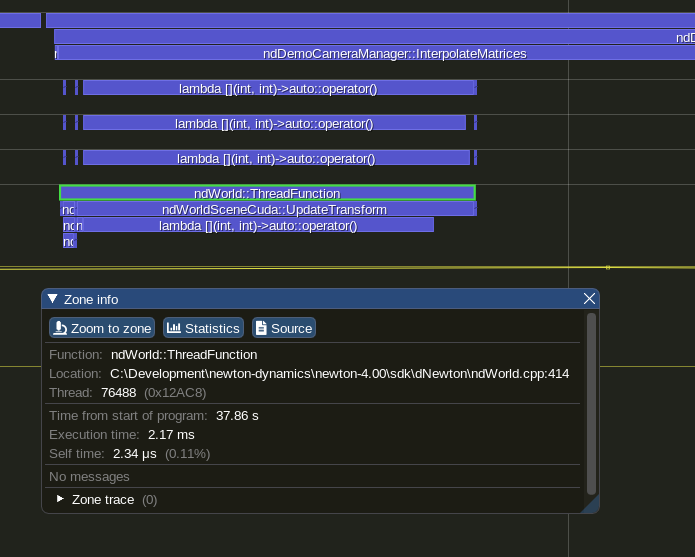Click the third-row lambda operator() zone

click(276, 158)
